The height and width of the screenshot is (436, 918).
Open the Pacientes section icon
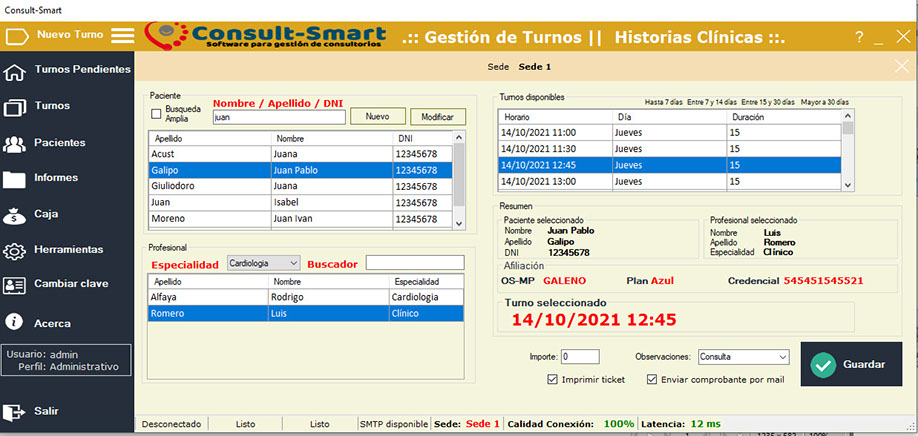tap(15, 144)
